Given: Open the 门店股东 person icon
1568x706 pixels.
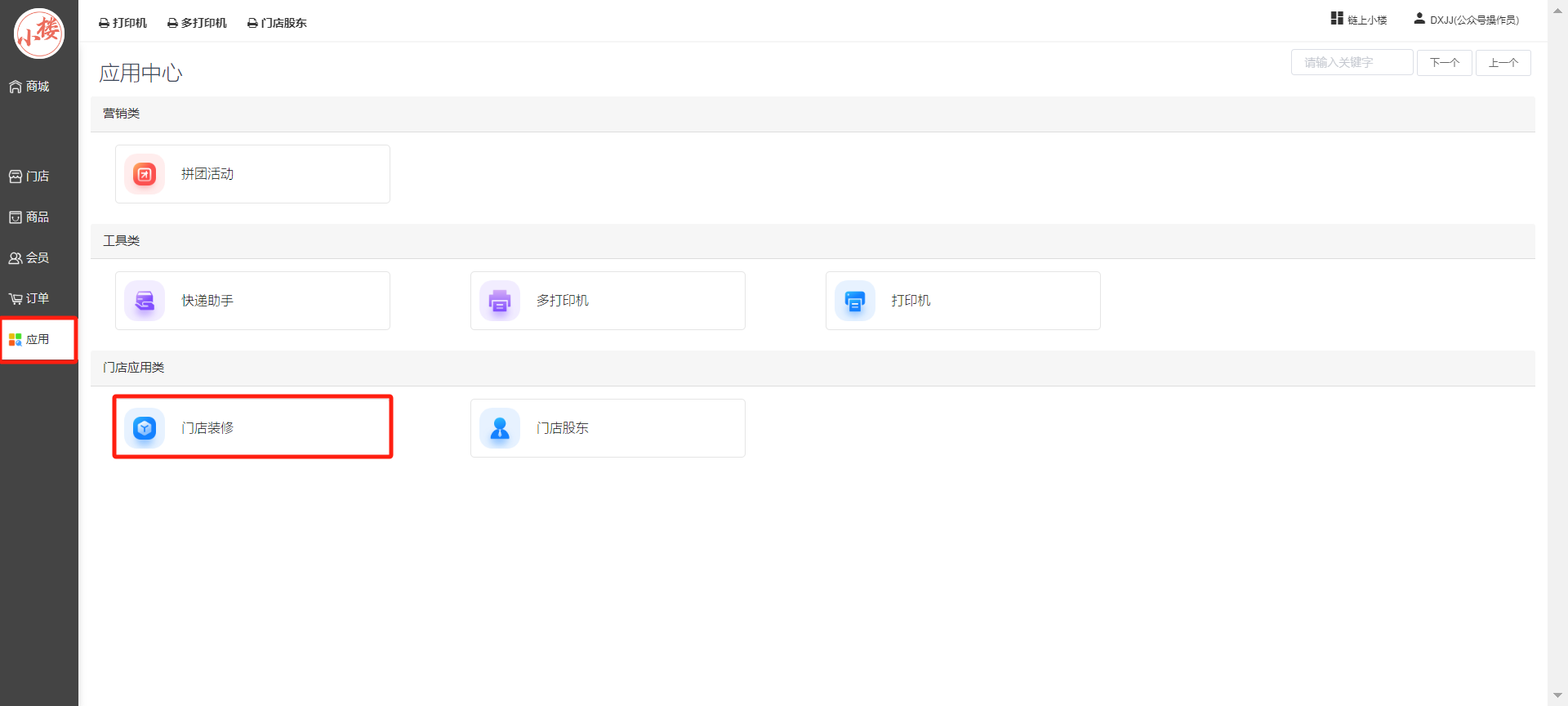Looking at the screenshot, I should pos(500,427).
